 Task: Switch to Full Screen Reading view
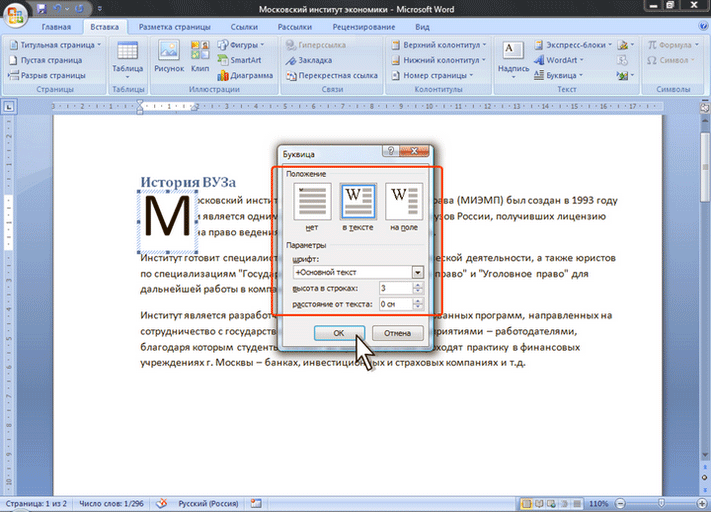[539, 503]
